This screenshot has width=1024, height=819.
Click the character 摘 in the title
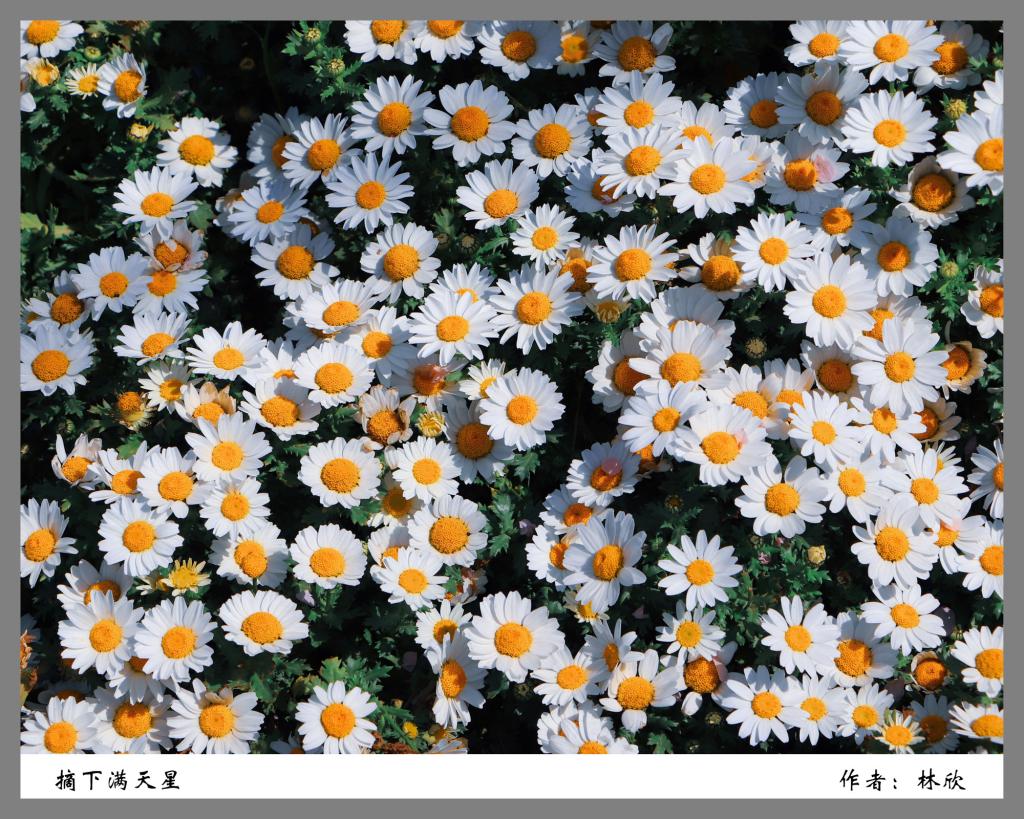[x=66, y=781]
